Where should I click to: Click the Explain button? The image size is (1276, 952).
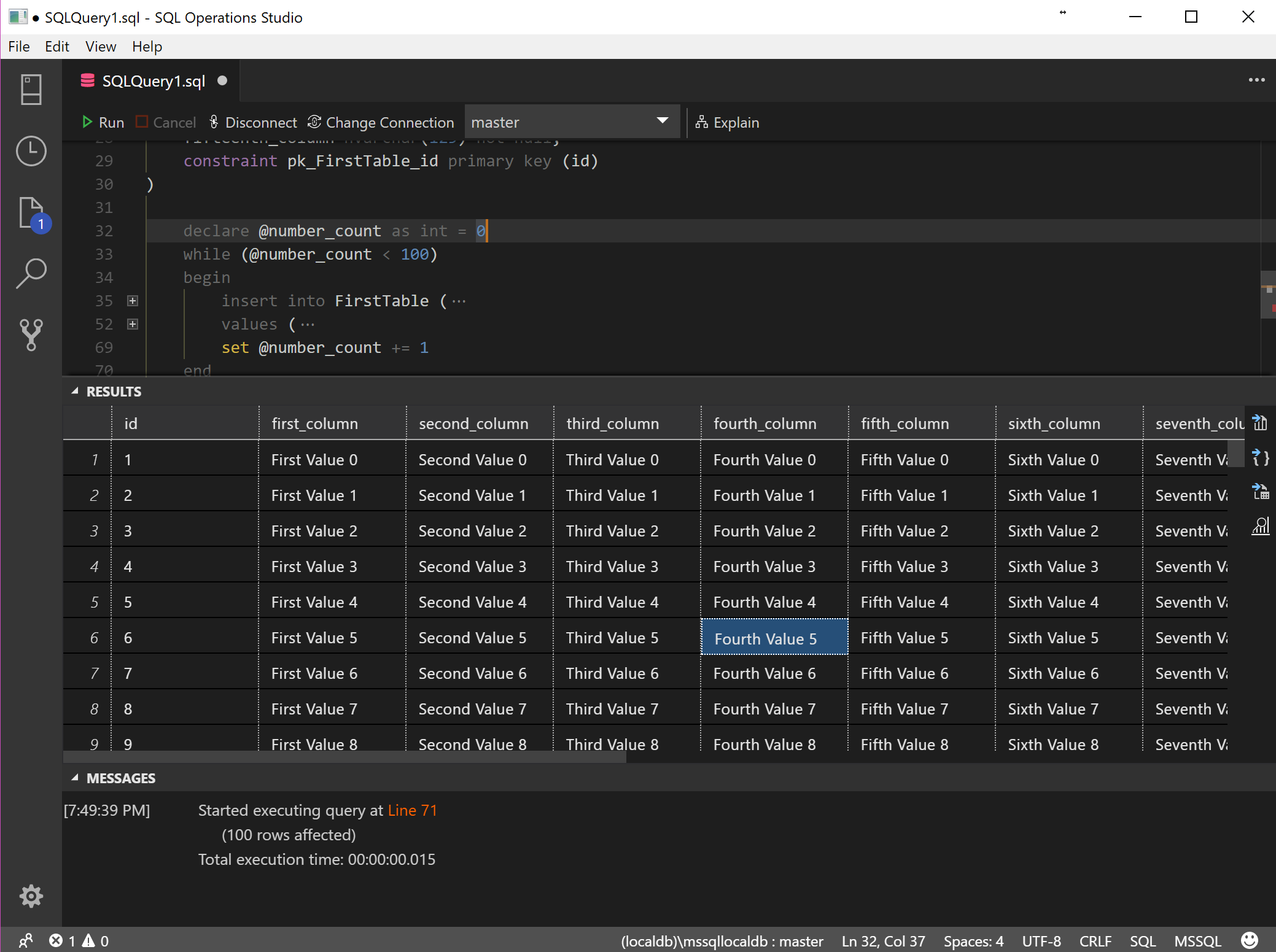(x=728, y=122)
